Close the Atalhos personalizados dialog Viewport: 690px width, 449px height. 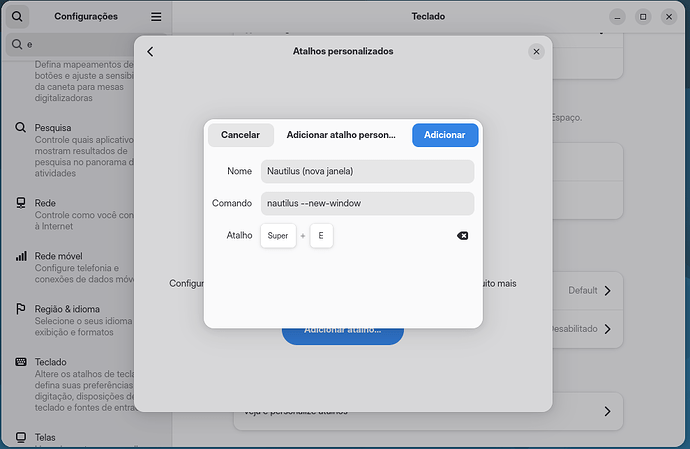(536, 52)
